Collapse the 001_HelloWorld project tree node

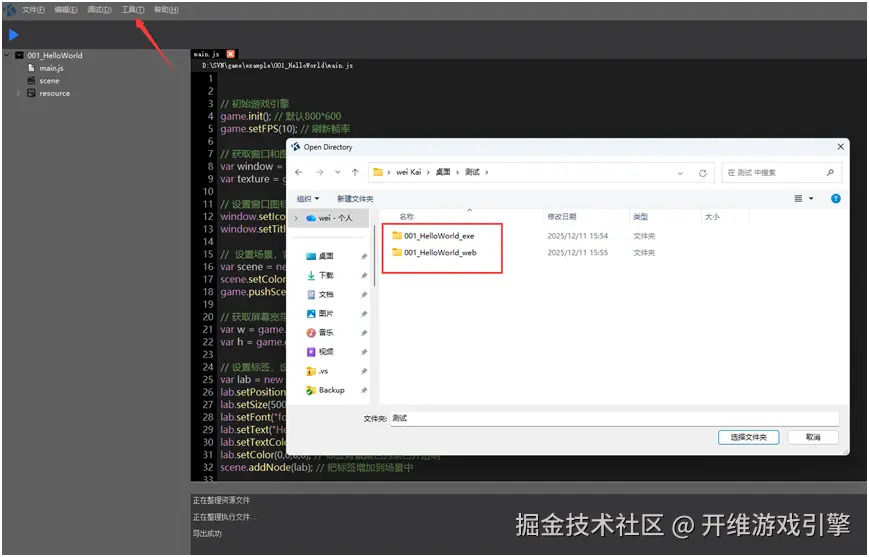tap(7, 55)
